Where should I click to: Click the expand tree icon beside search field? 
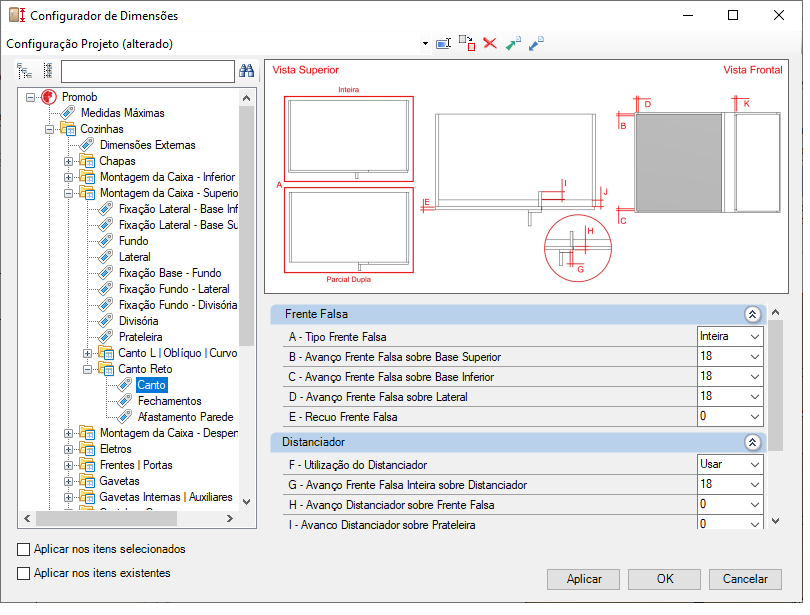click(x=24, y=71)
